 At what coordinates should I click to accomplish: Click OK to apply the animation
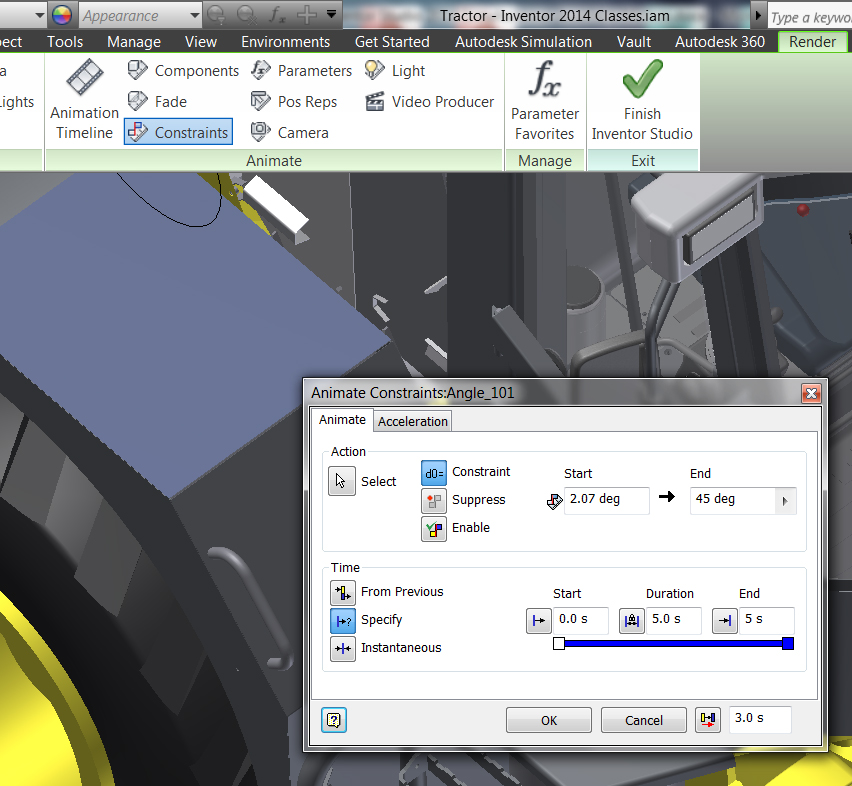point(548,719)
